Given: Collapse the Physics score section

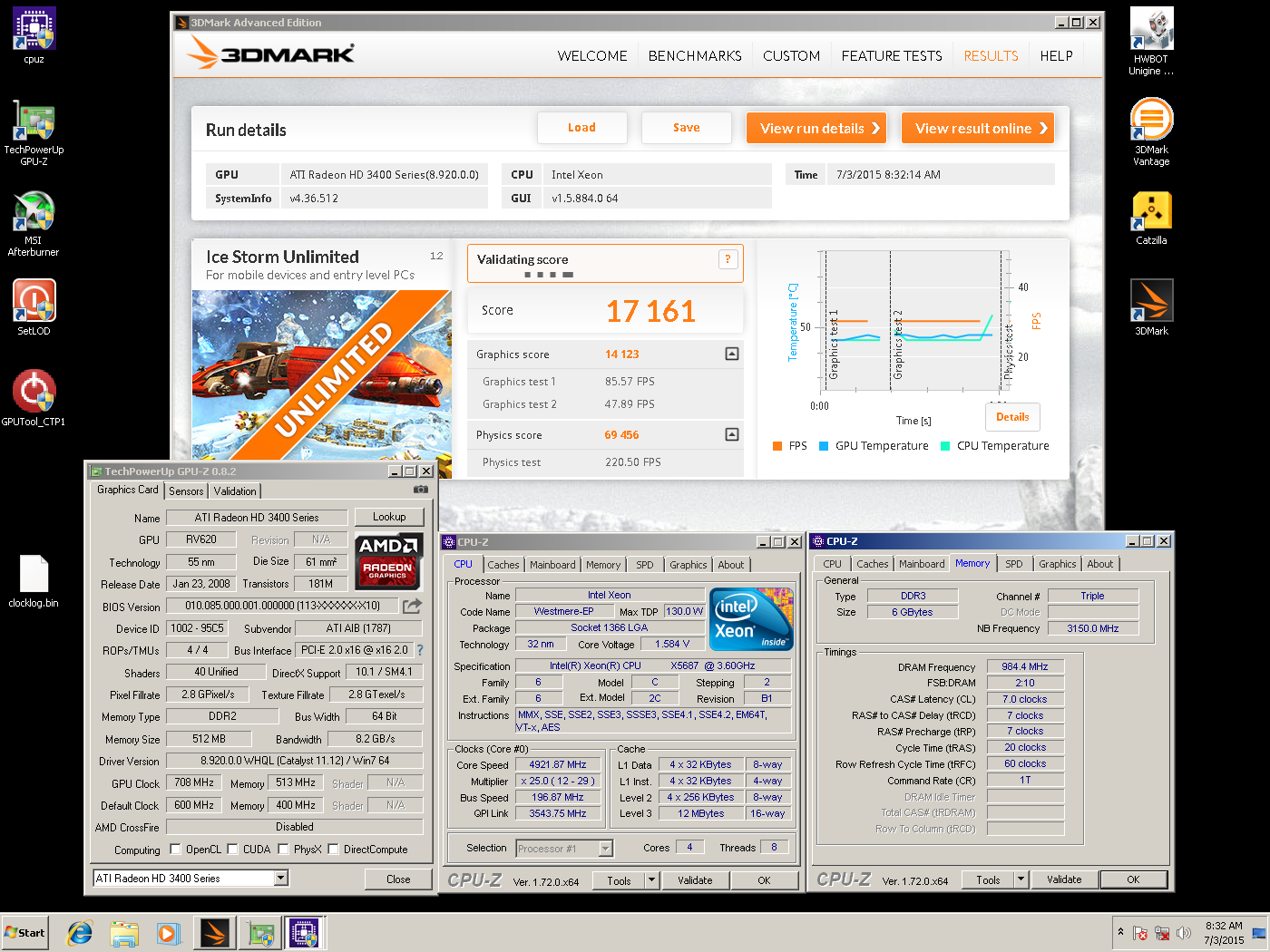Looking at the screenshot, I should click(732, 434).
